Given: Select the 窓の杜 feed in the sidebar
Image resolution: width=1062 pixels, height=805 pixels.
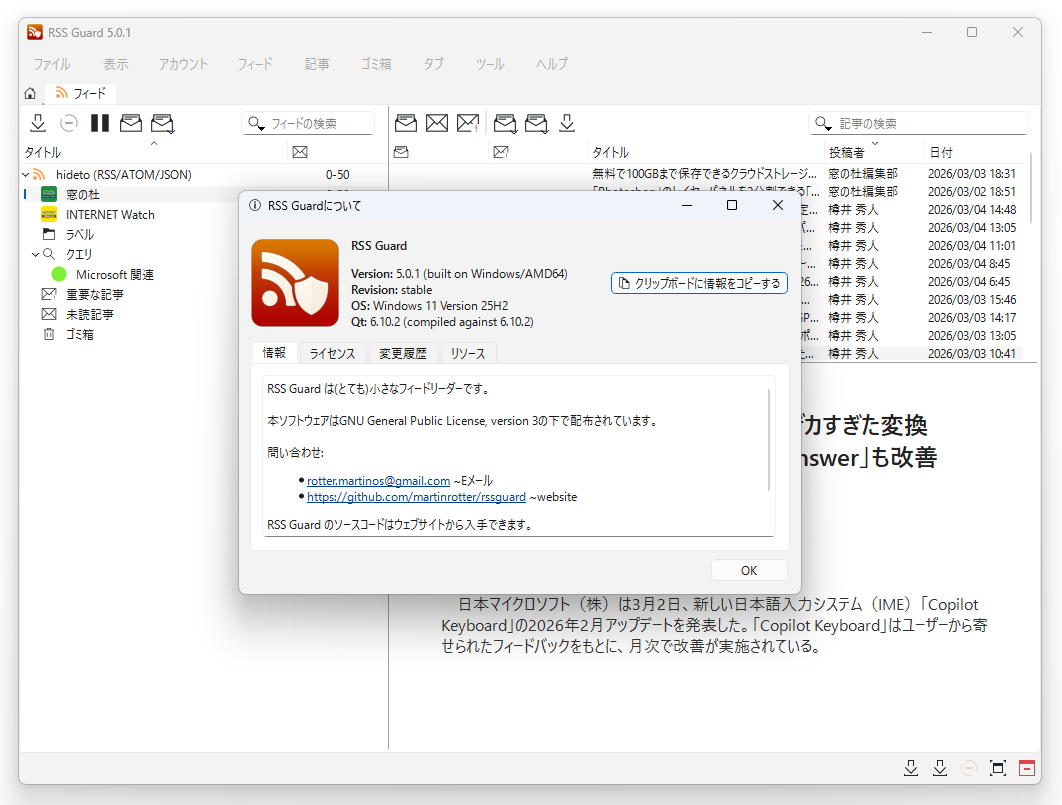Looking at the screenshot, I should point(80,194).
